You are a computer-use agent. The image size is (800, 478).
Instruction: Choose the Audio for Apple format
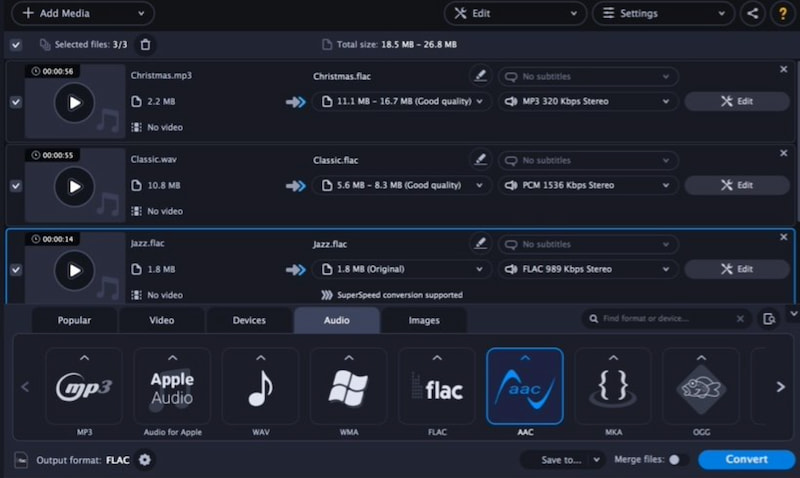(x=172, y=386)
